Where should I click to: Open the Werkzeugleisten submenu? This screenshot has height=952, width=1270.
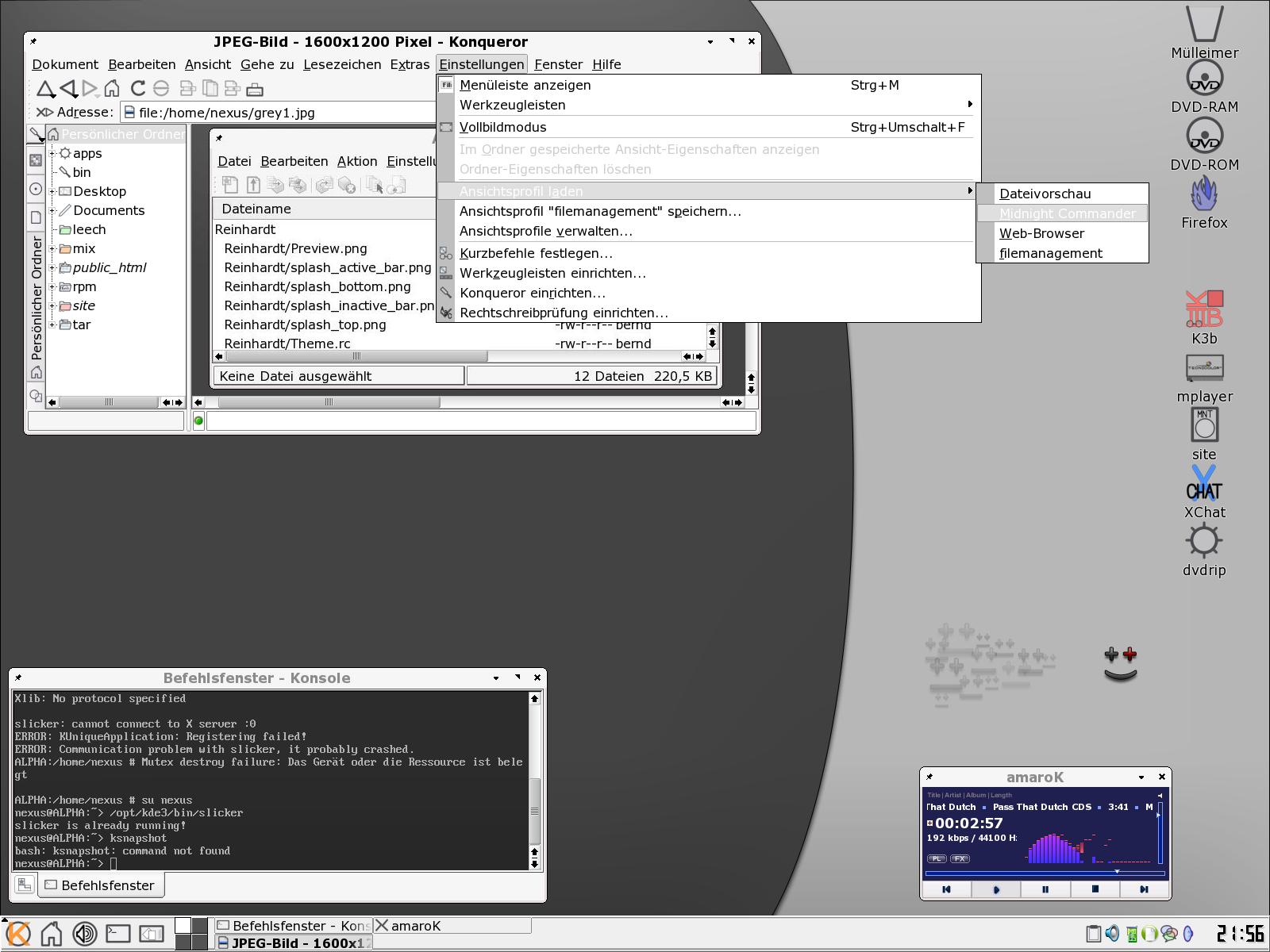[x=709, y=105]
